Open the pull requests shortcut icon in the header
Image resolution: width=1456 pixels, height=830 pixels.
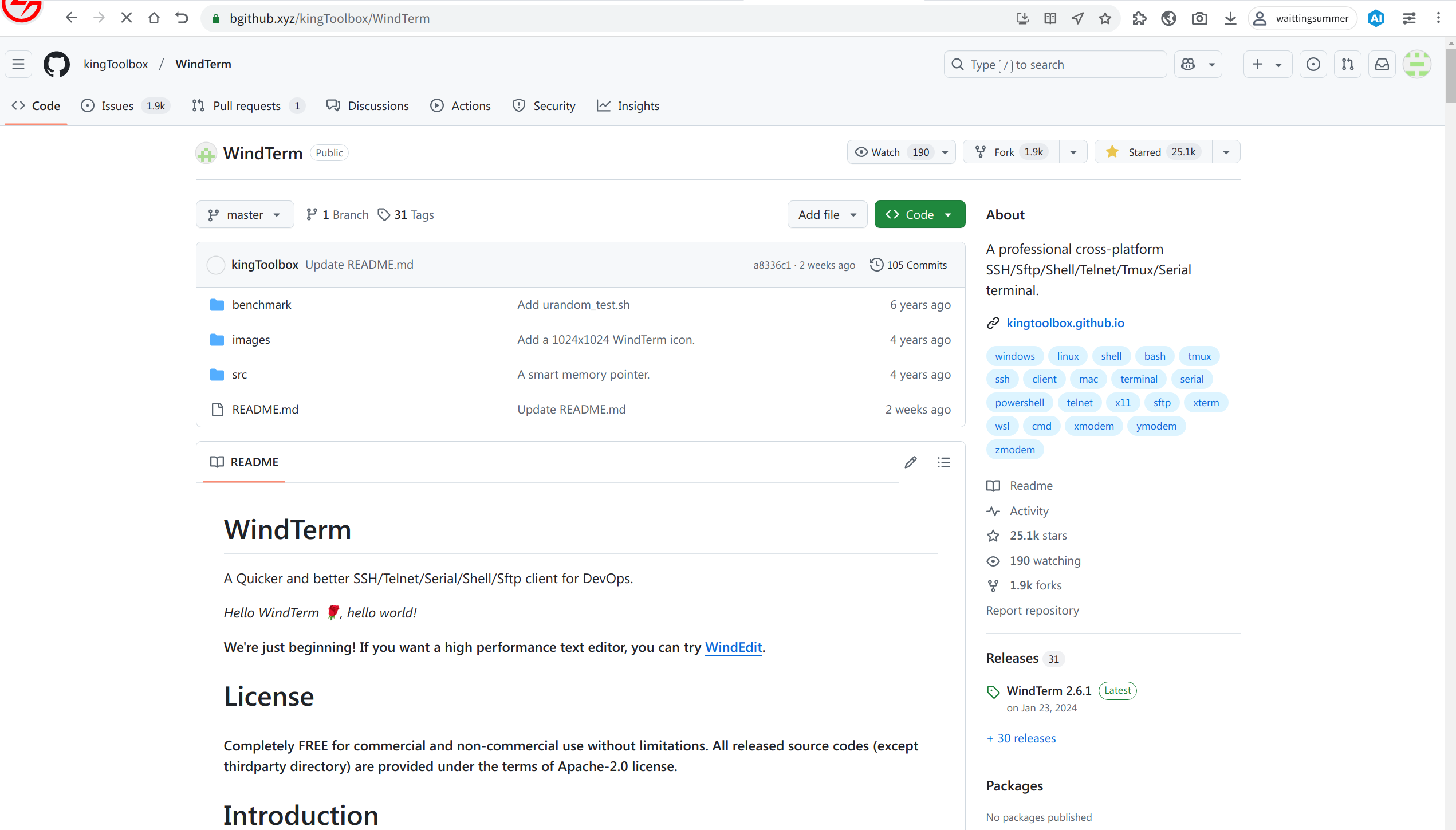(x=1348, y=64)
